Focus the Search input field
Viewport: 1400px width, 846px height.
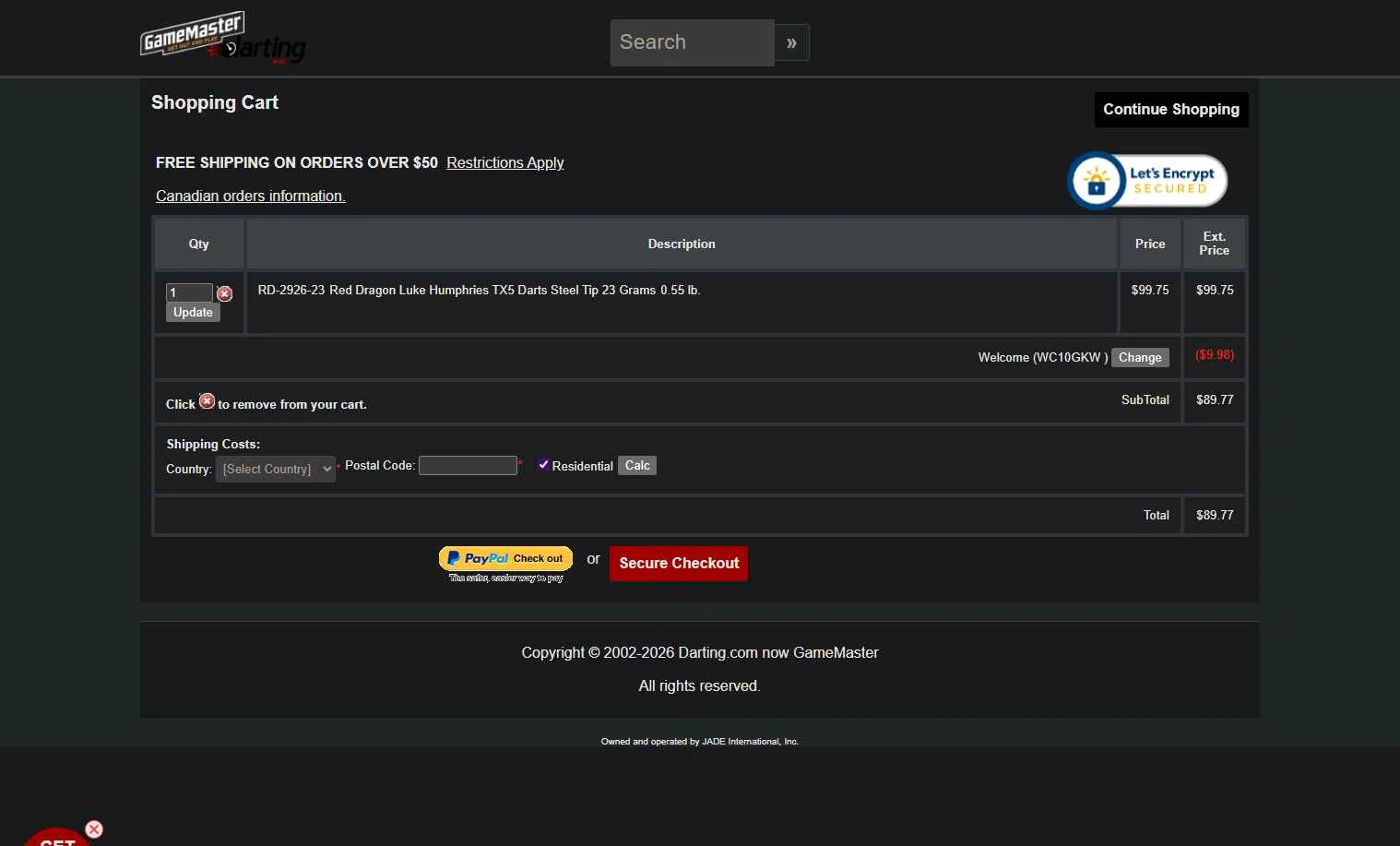pyautogui.click(x=692, y=42)
